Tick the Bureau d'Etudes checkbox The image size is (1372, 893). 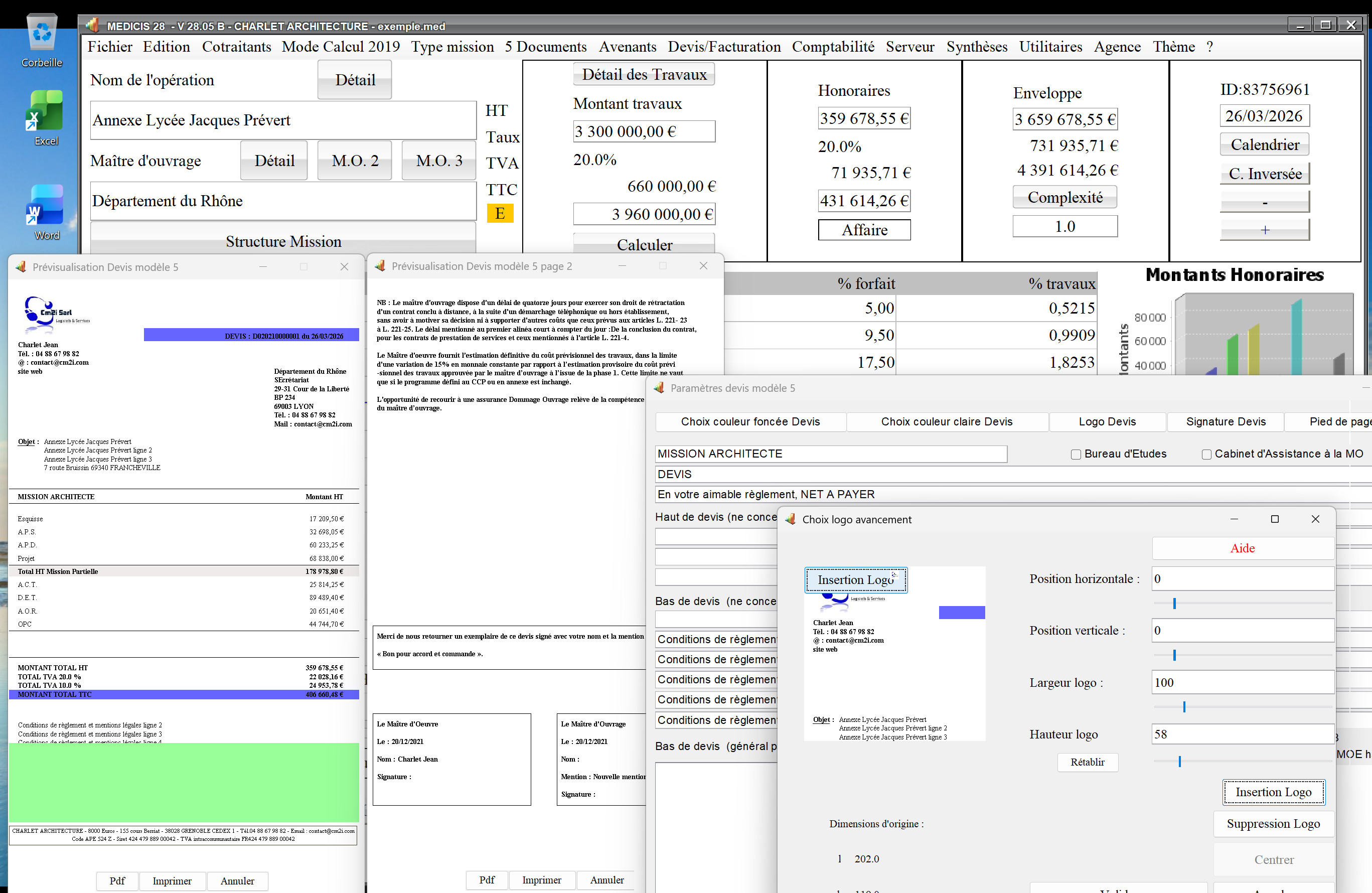tap(1076, 455)
